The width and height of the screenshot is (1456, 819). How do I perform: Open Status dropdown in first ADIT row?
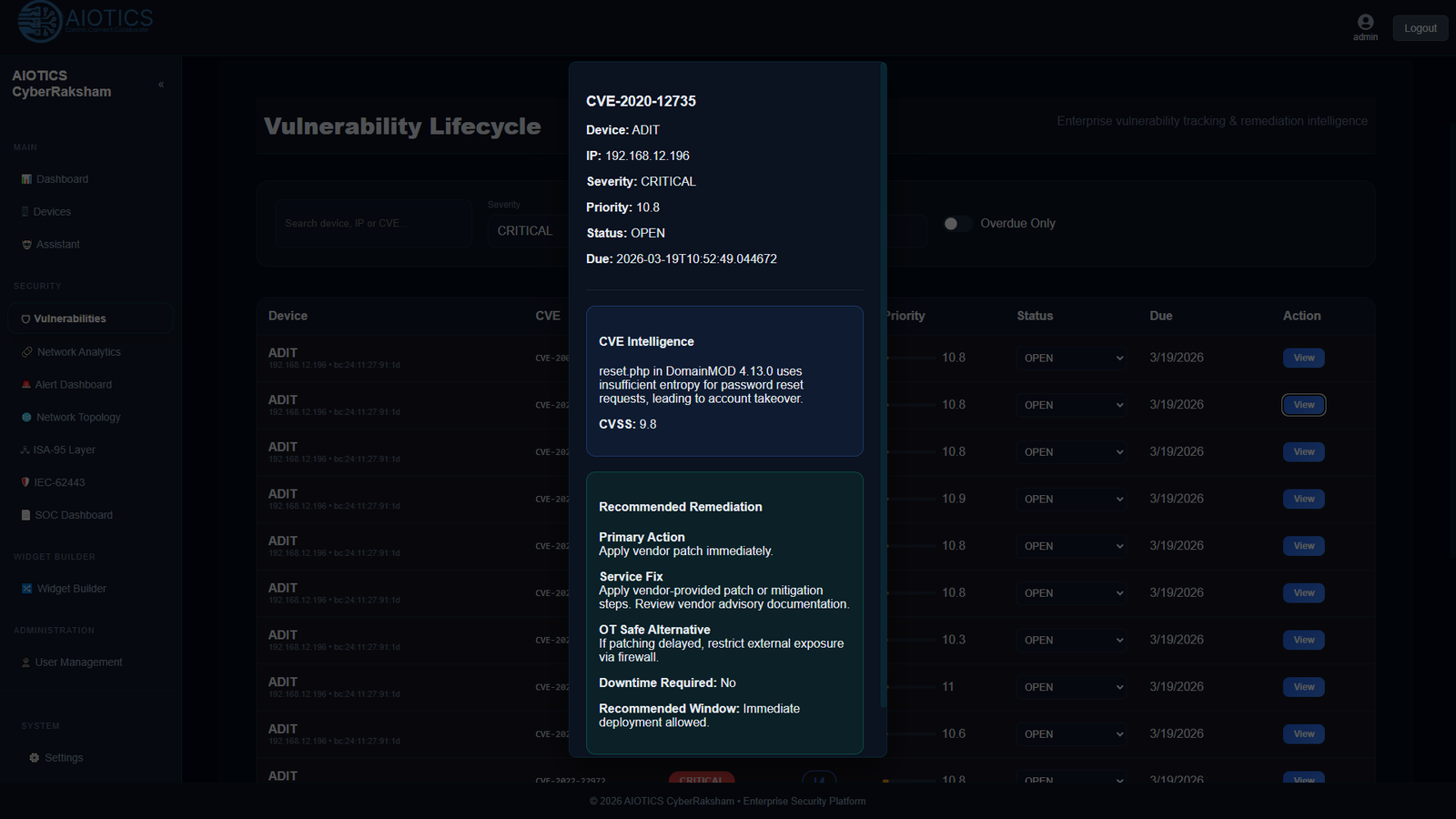tap(1072, 359)
